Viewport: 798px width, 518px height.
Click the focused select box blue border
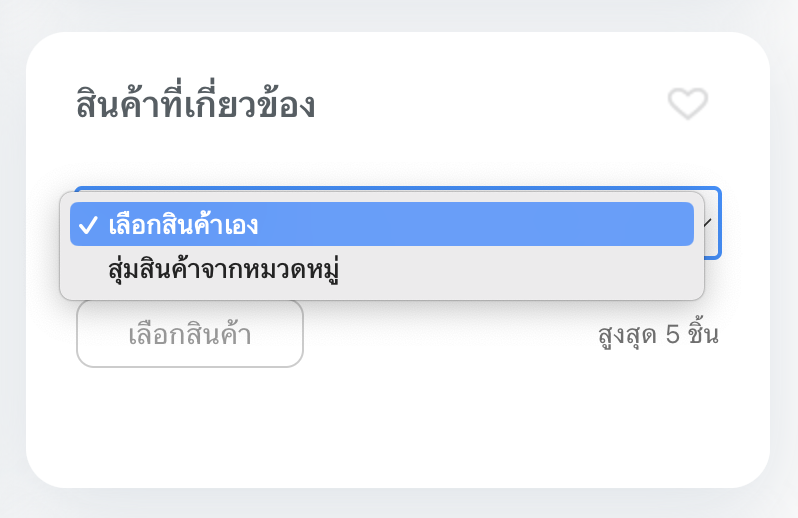point(719,240)
